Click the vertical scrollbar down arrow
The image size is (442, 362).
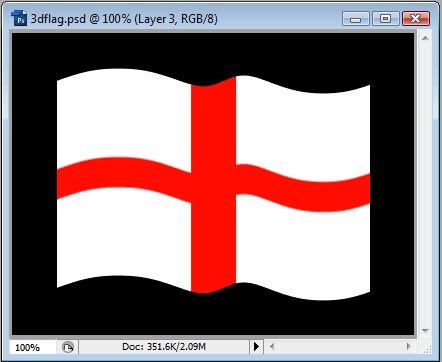tap(425, 331)
